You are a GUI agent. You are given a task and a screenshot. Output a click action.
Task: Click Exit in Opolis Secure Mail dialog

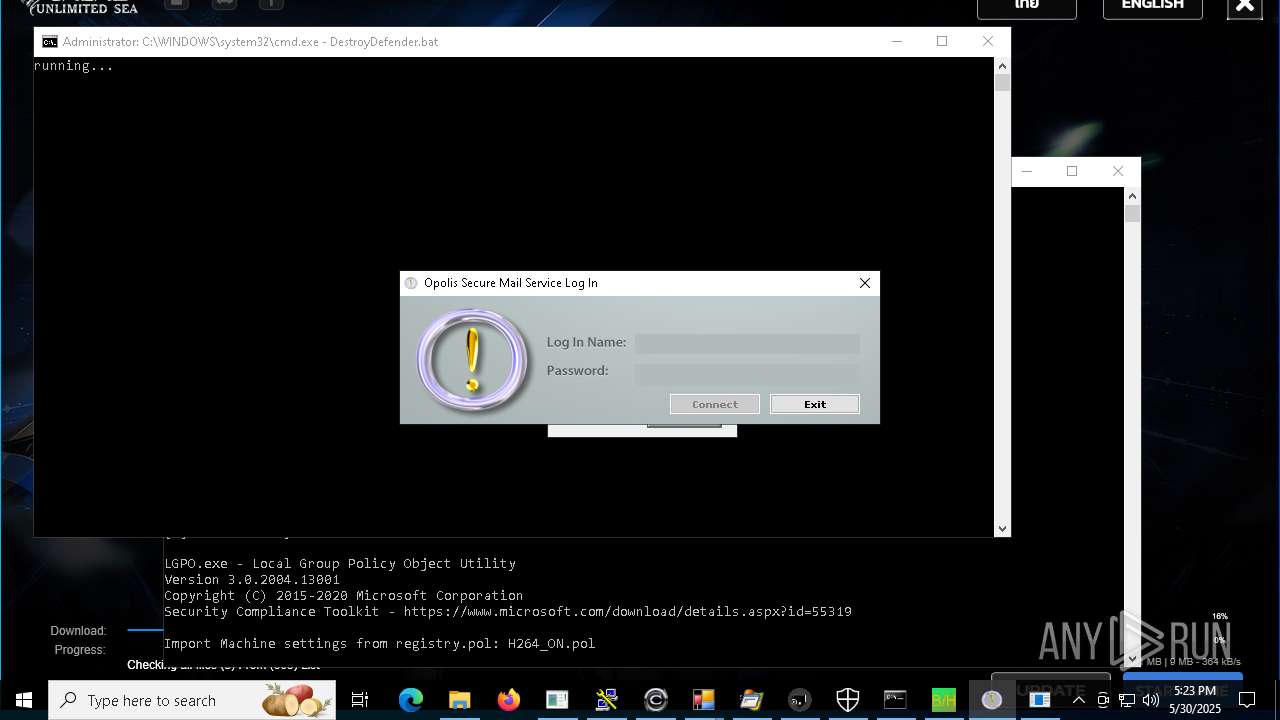pyautogui.click(x=815, y=404)
